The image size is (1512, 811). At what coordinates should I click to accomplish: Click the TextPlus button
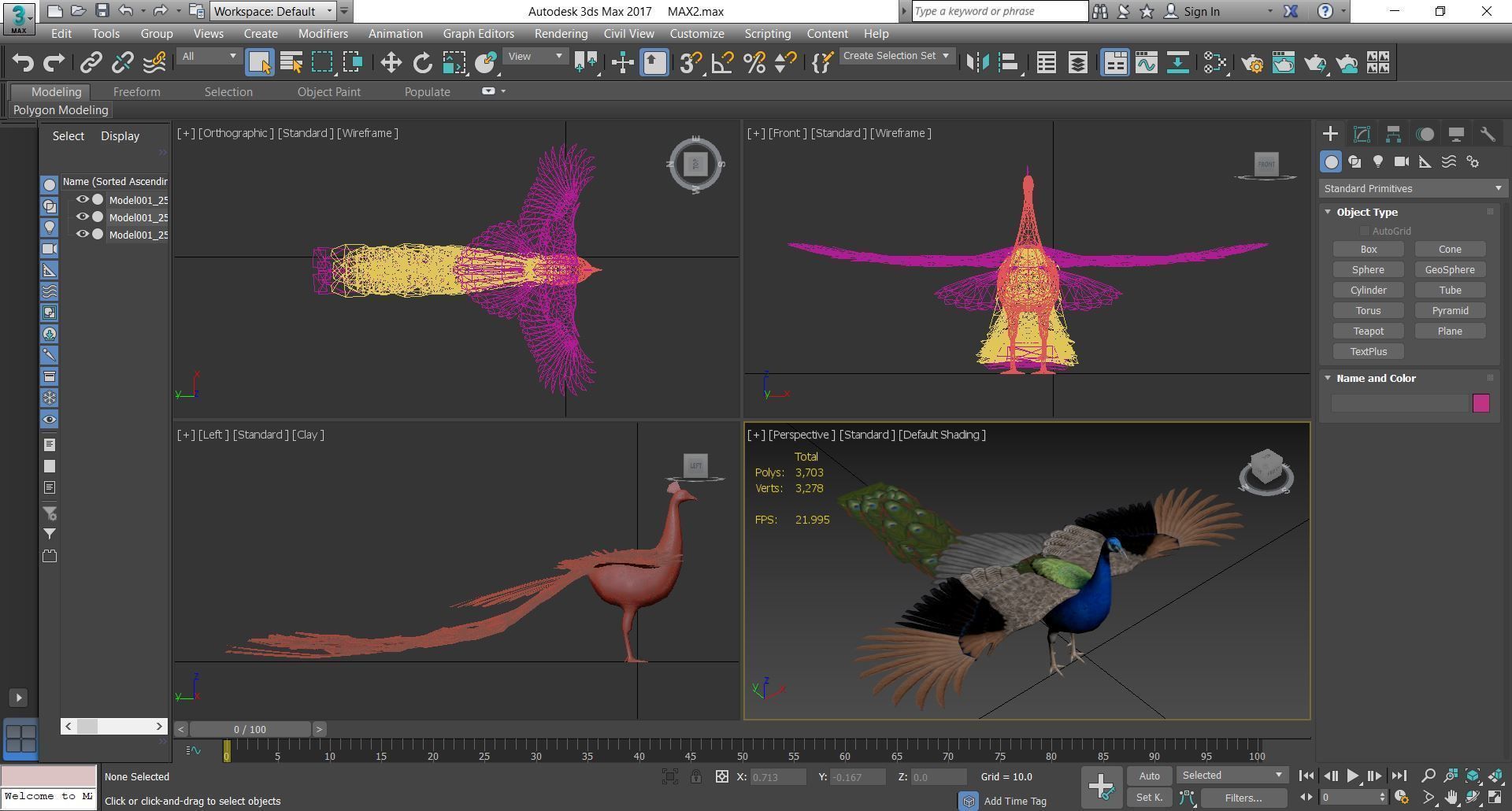(x=1368, y=352)
